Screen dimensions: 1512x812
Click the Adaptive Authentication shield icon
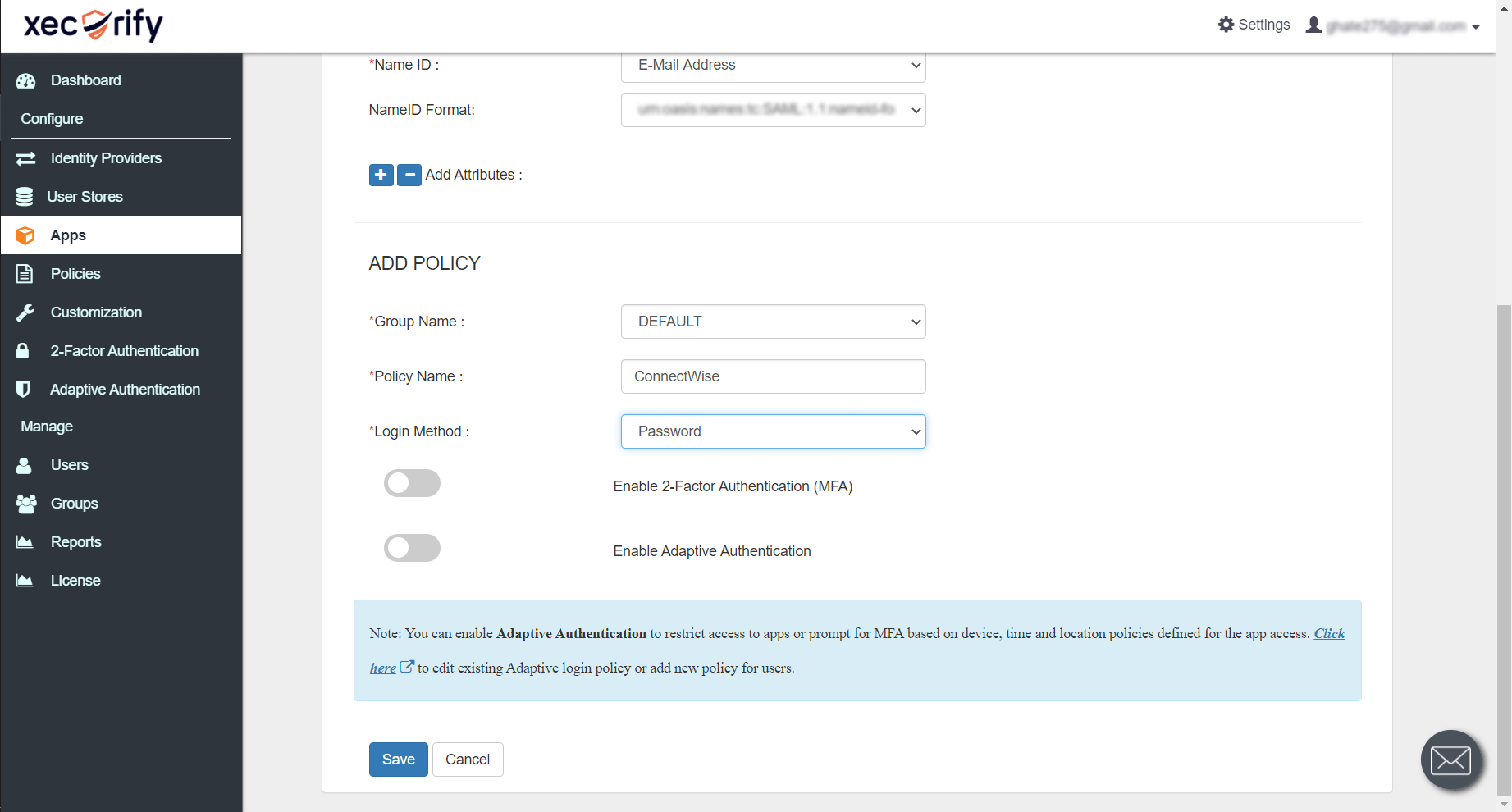pyautogui.click(x=24, y=389)
